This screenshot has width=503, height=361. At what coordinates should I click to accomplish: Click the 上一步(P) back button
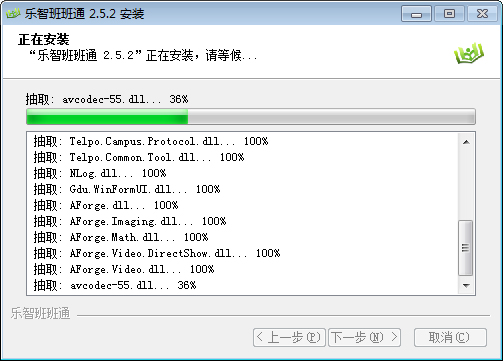(289, 337)
